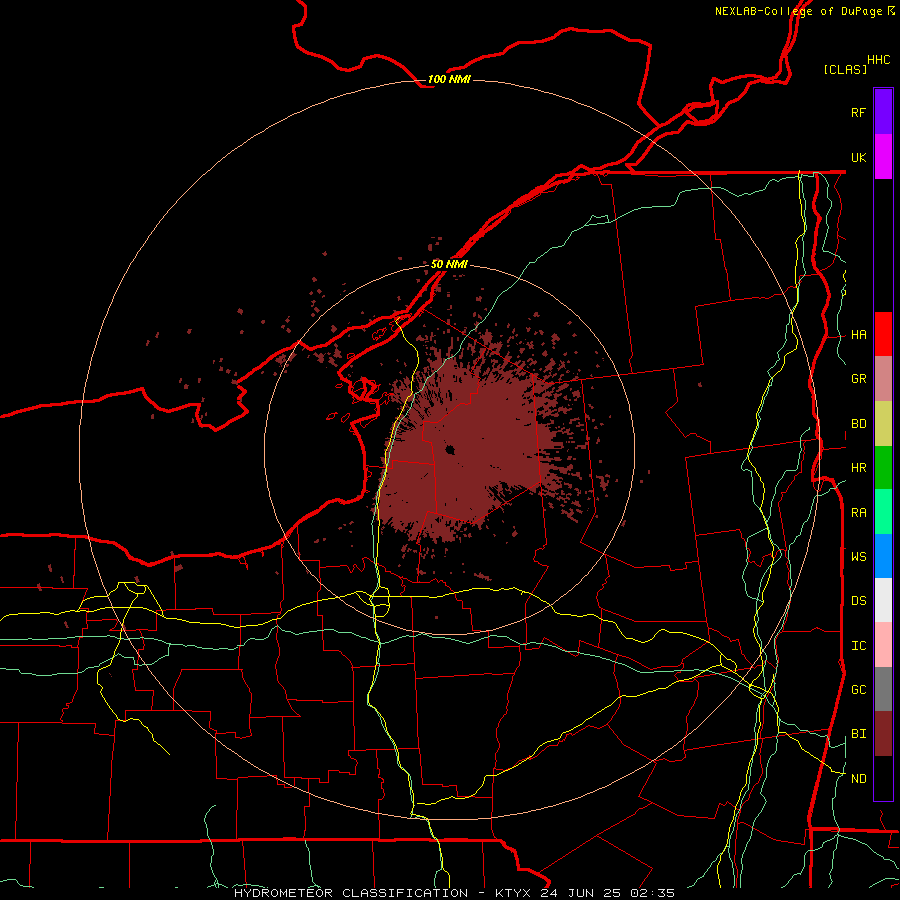900x900 pixels.
Task: Select the WS blue legend swatch
Action: point(883,556)
